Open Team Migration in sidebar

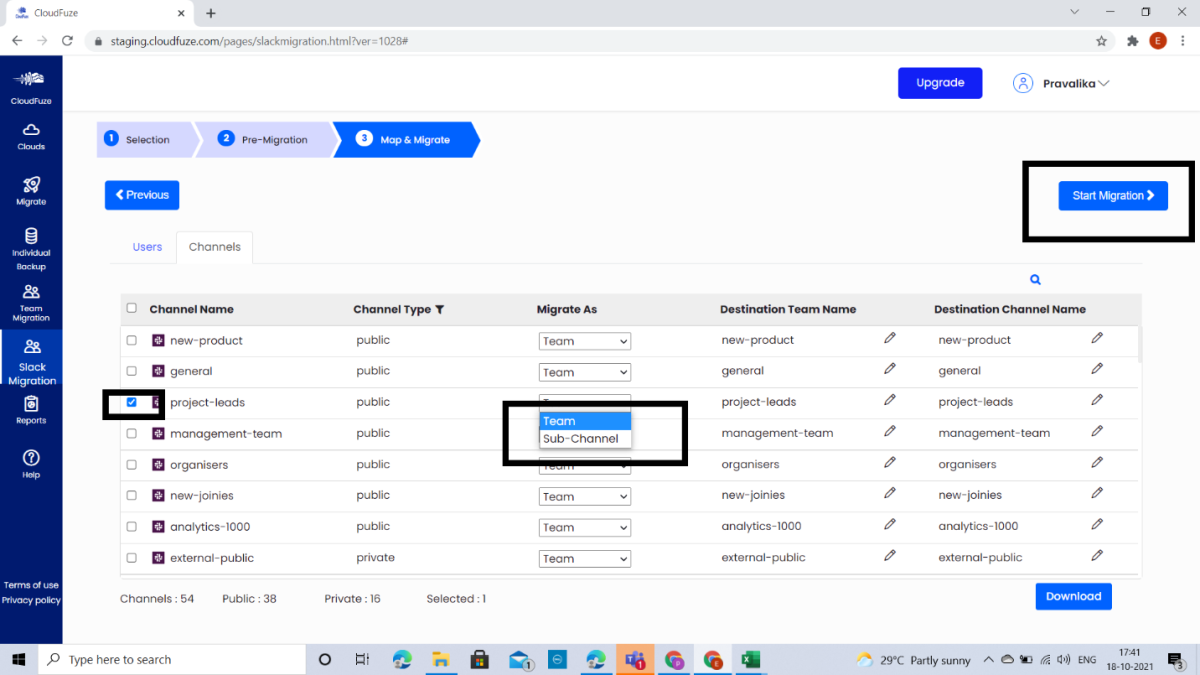(31, 302)
